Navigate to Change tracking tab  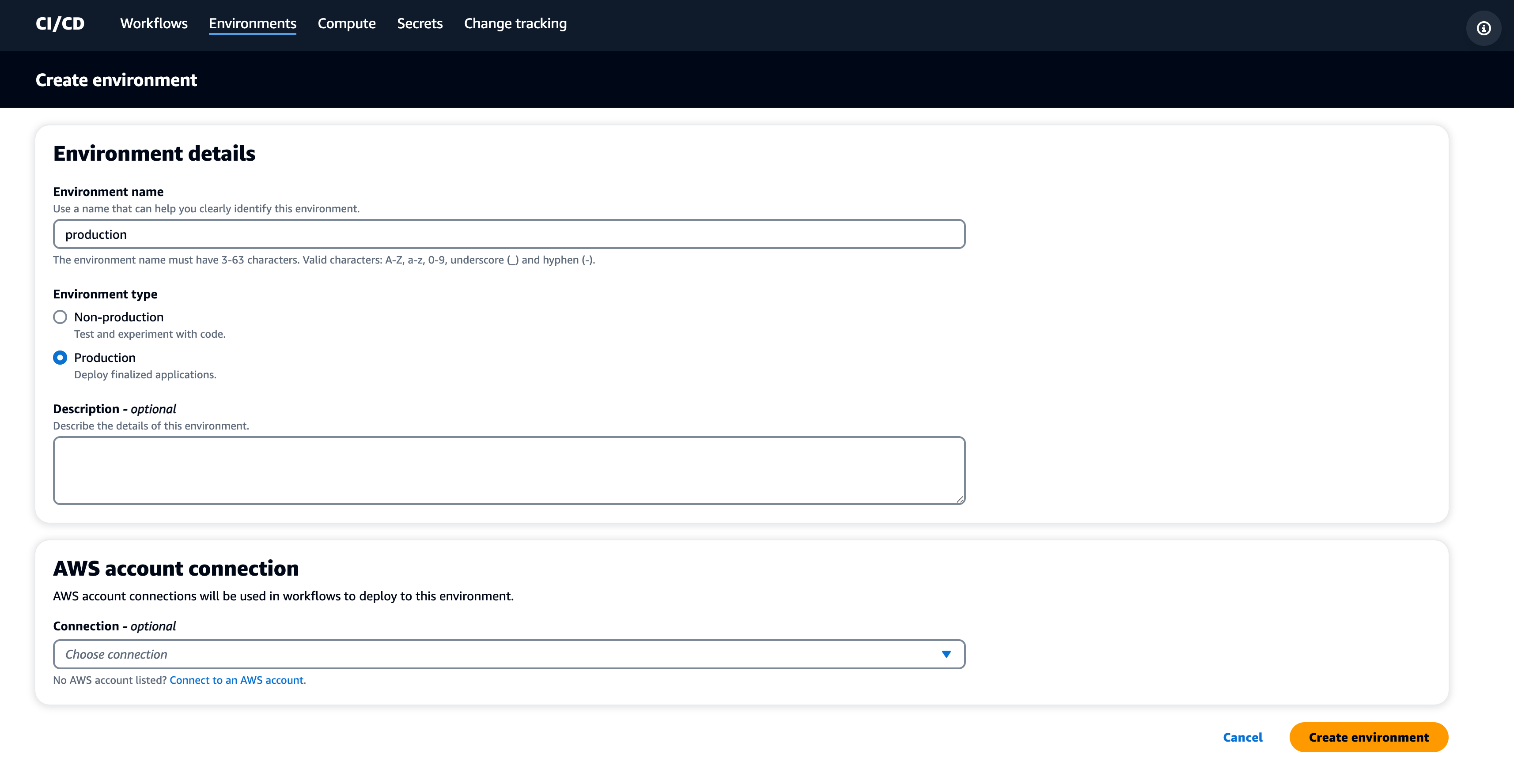click(x=515, y=23)
